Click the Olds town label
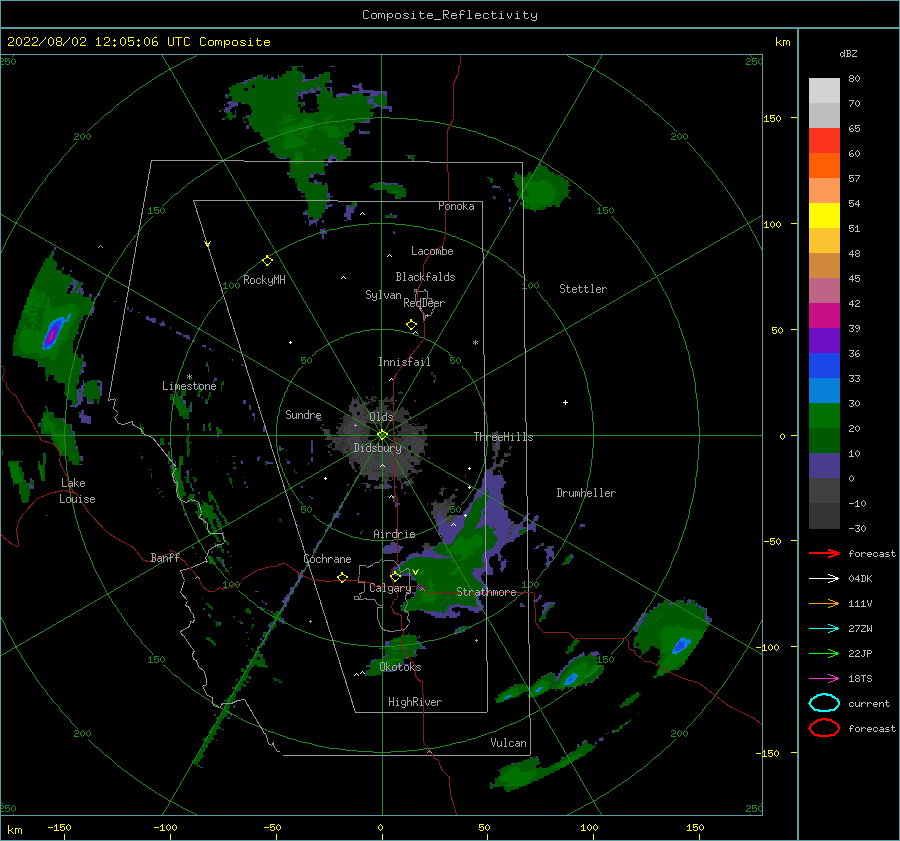Viewport: 900px width, 841px height. (381, 416)
